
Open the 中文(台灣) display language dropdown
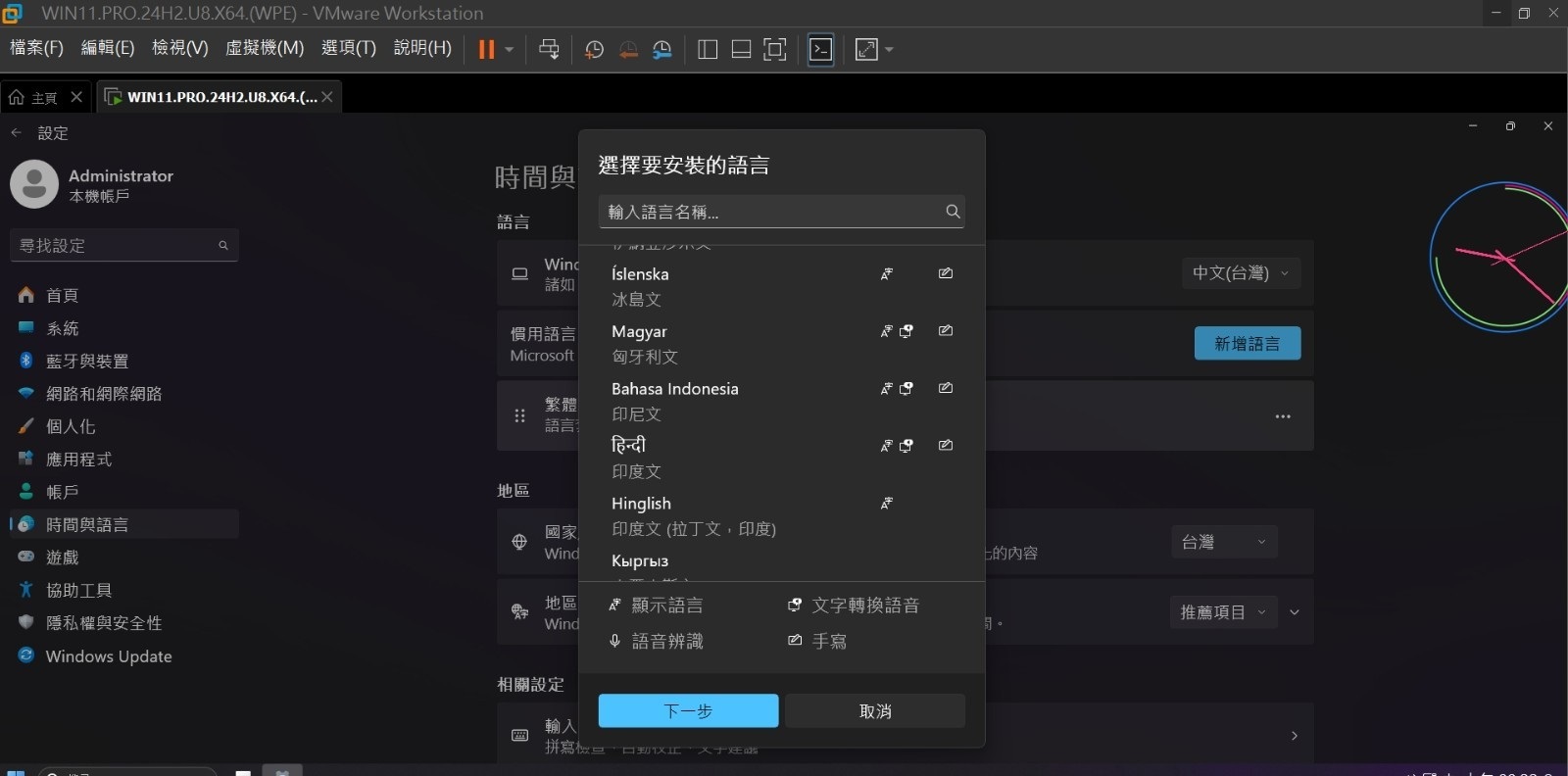coord(1241,273)
